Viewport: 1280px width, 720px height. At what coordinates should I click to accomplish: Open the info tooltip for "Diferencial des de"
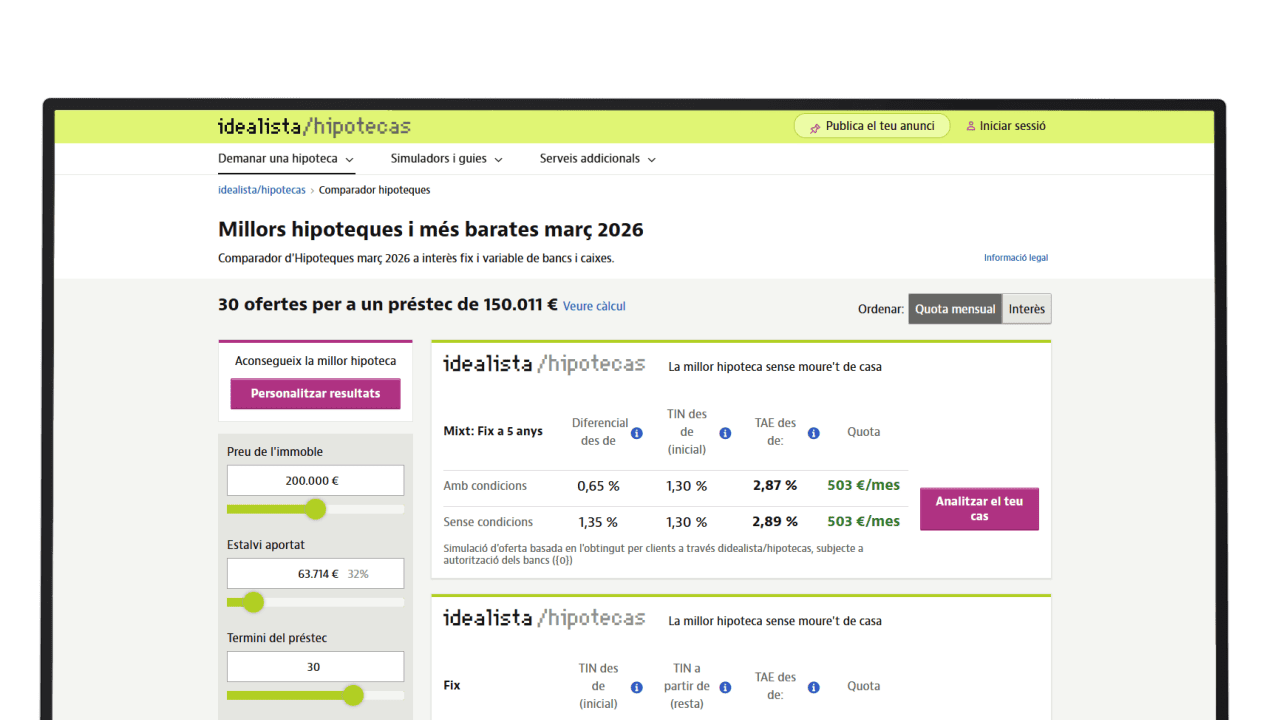(x=639, y=433)
